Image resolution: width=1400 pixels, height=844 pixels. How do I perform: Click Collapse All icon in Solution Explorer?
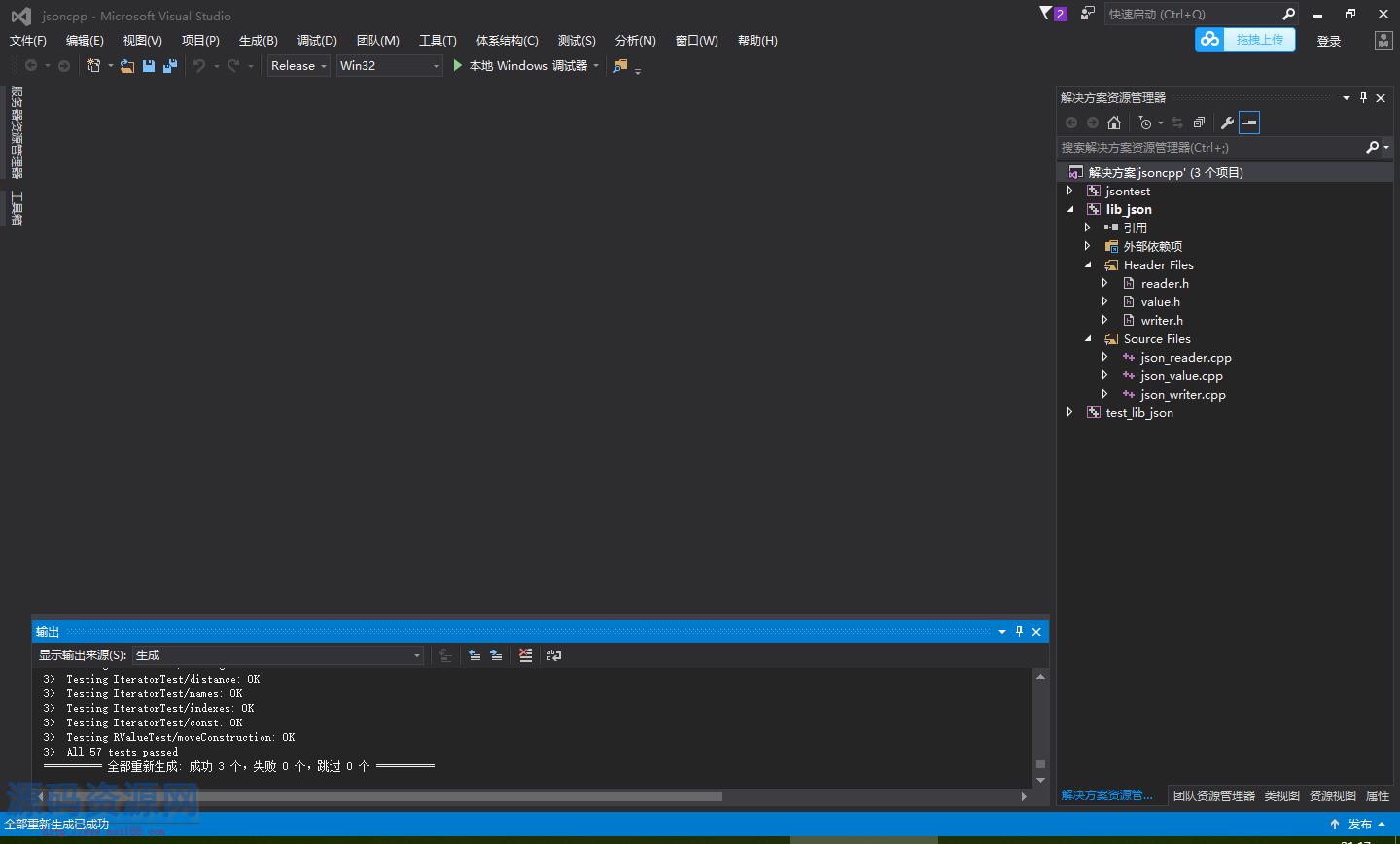(1199, 123)
